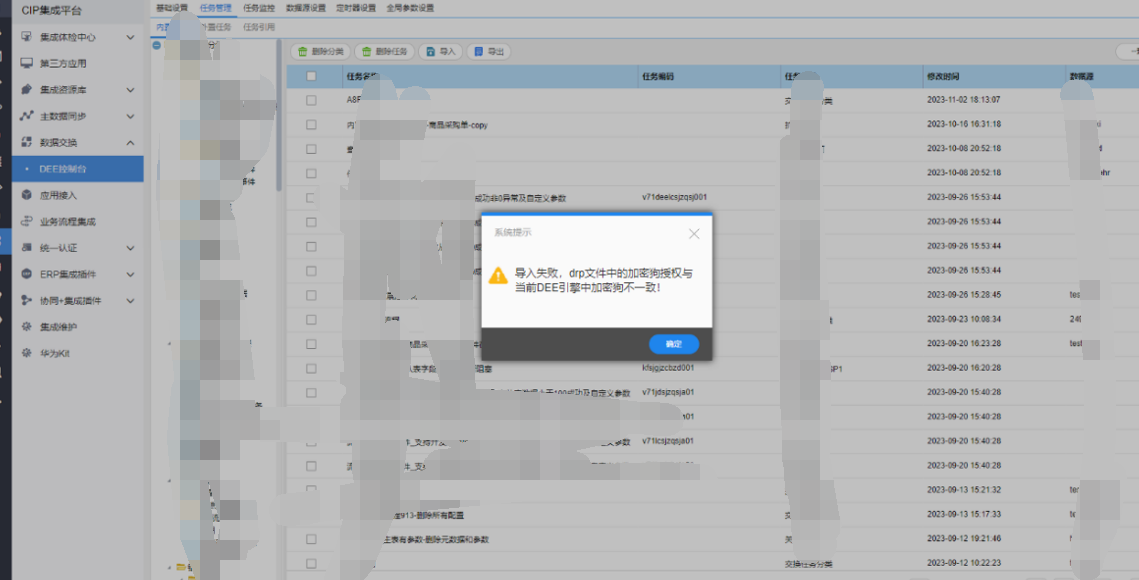Open the 基础设置 tab
Image resolution: width=1139 pixels, height=580 pixels.
[x=171, y=8]
